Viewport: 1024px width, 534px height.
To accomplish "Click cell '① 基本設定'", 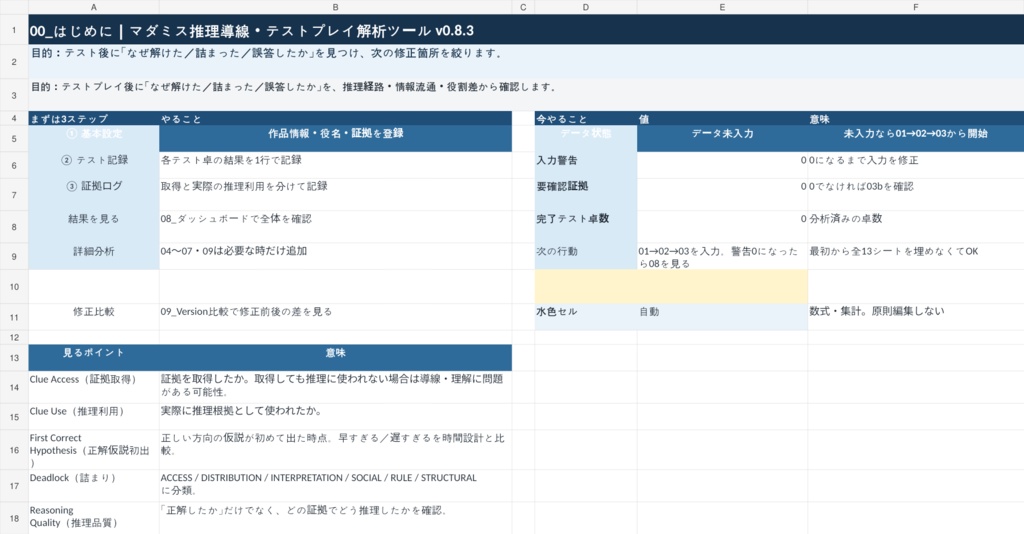I will tap(93, 138).
